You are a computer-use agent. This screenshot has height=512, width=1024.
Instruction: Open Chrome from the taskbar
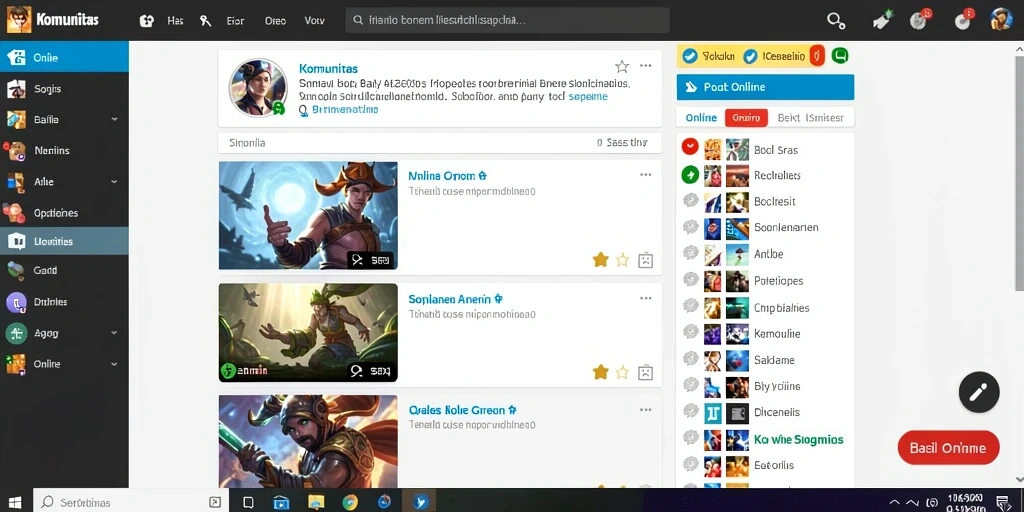[350, 502]
